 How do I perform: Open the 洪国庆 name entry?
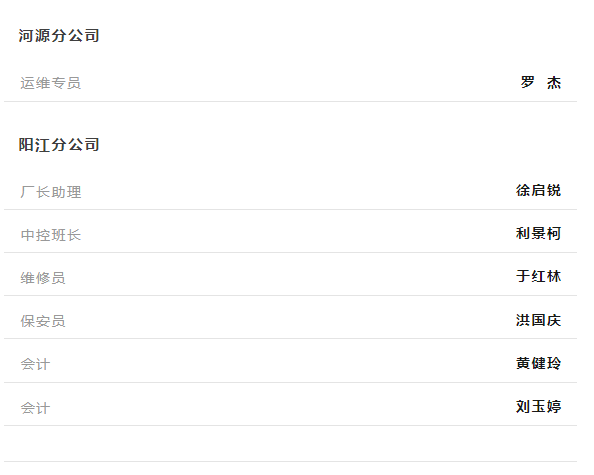pyautogui.click(x=538, y=320)
